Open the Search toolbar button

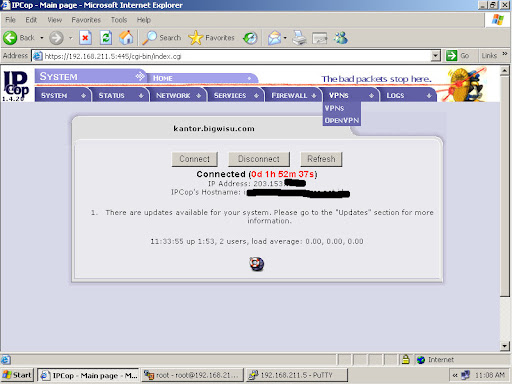tap(162, 38)
